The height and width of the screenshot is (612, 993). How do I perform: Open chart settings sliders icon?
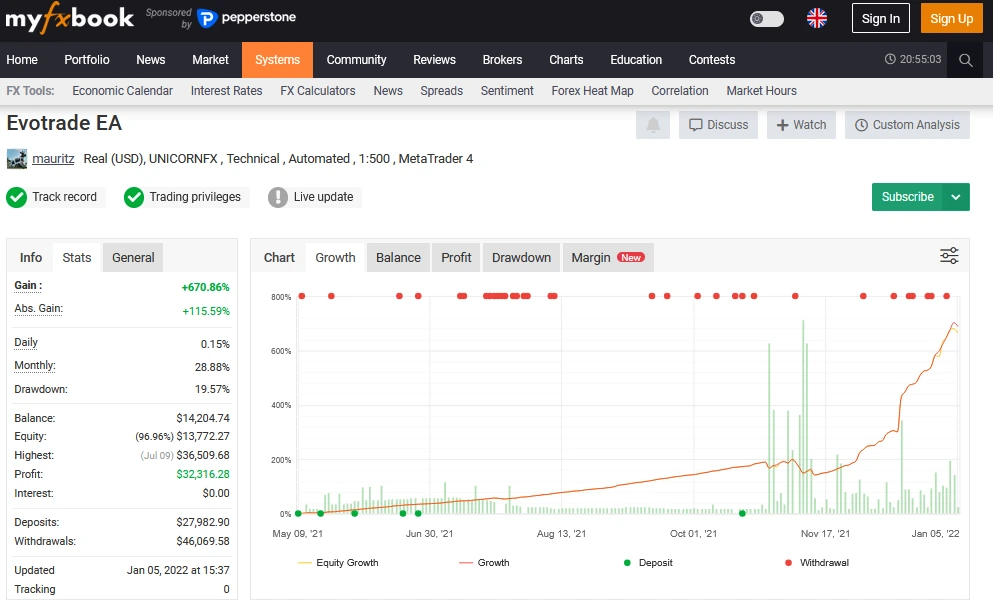pyautogui.click(x=949, y=256)
